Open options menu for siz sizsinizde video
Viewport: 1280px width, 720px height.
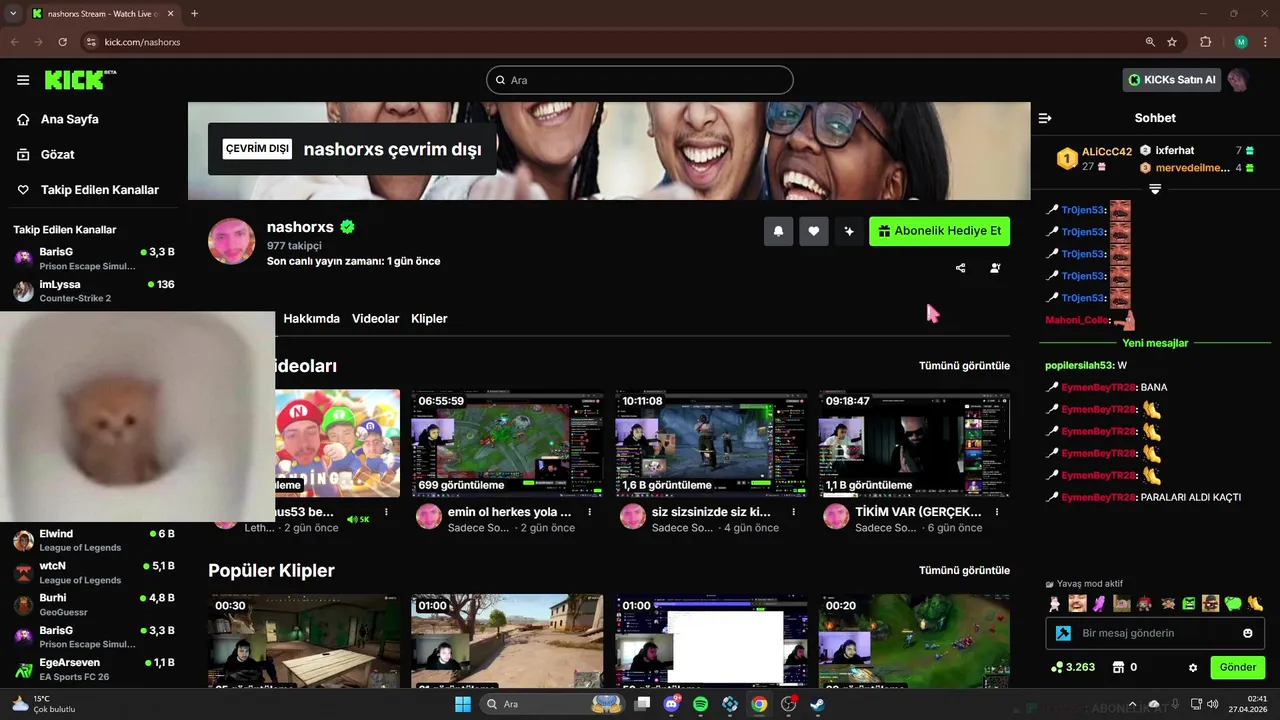pos(794,512)
